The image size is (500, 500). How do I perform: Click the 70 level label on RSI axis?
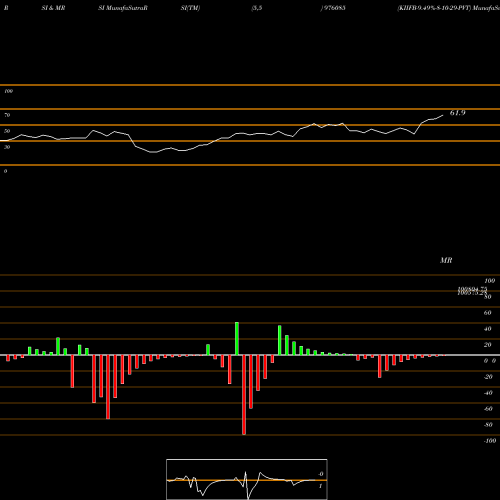coord(7,115)
